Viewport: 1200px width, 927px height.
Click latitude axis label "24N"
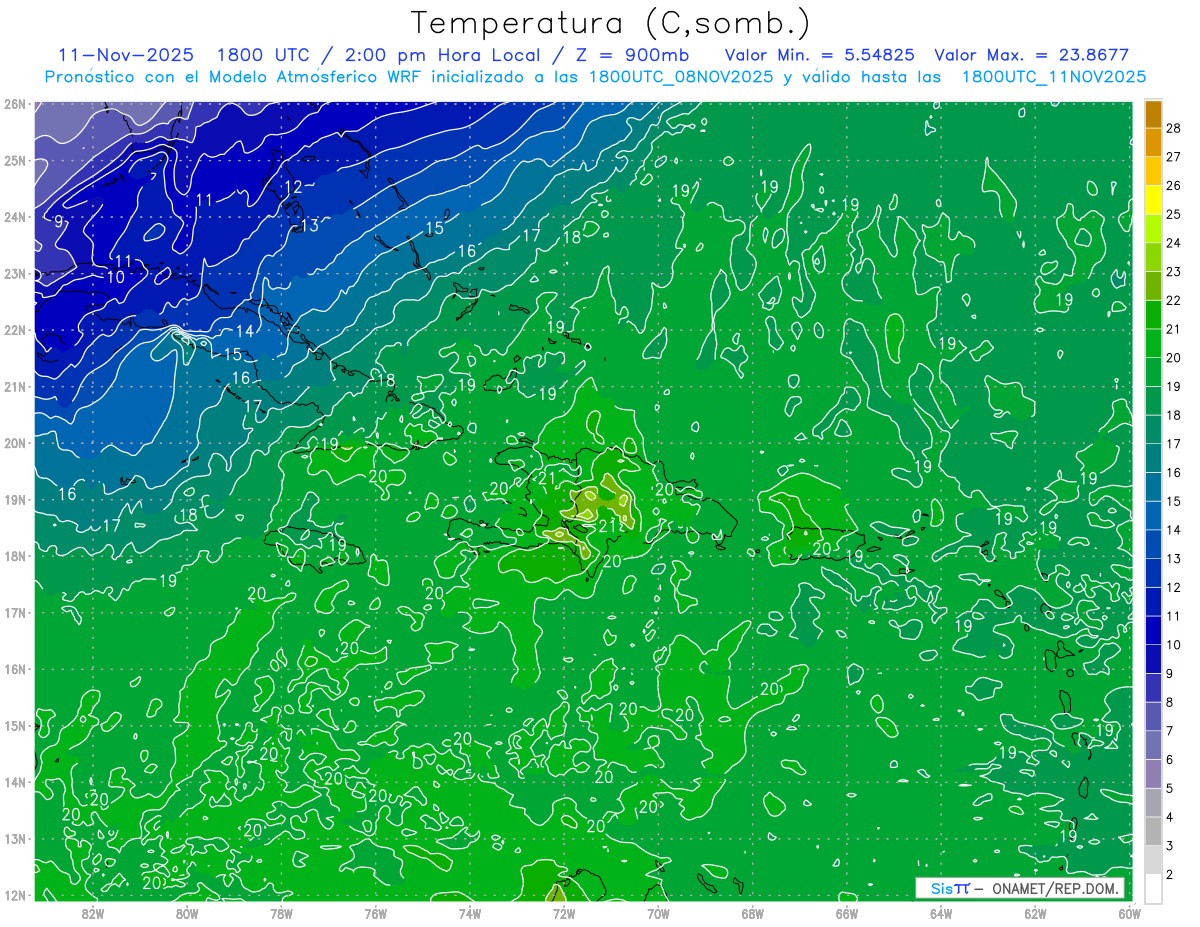pos(14,216)
